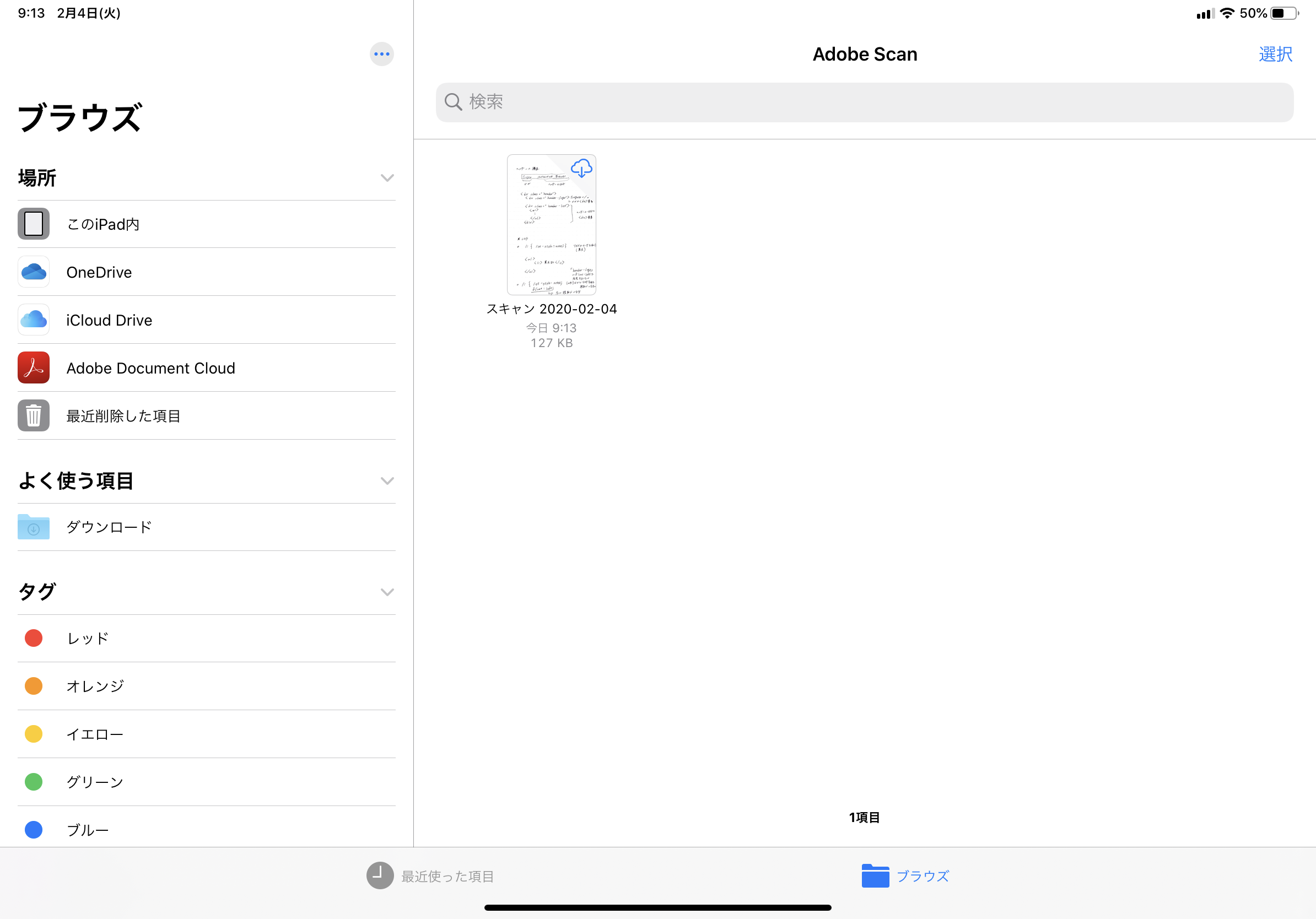
Task: Tap the blue folder ブラウズ tab icon
Action: click(x=875, y=875)
